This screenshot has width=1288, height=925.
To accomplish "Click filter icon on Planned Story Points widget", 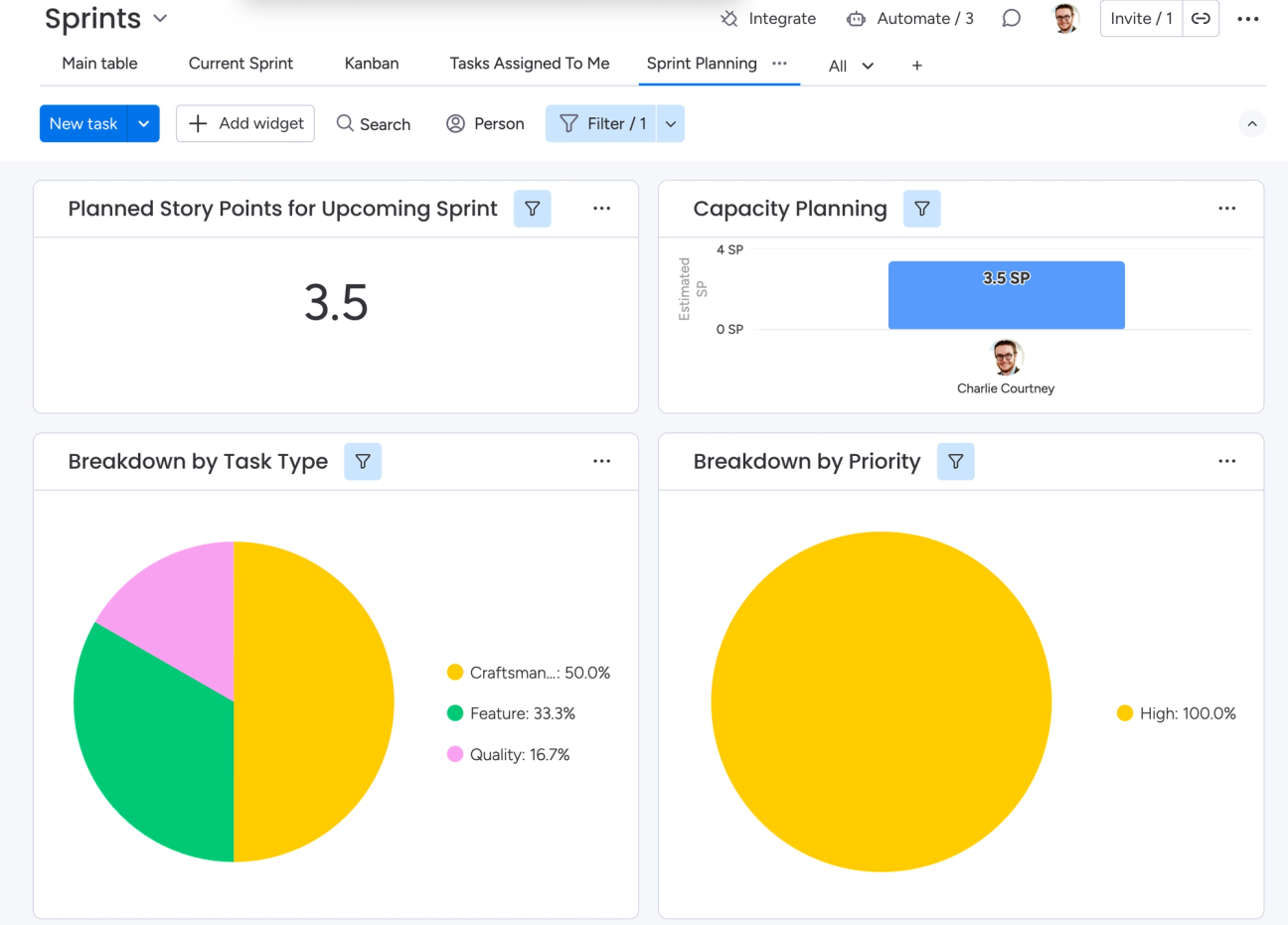I will [533, 209].
